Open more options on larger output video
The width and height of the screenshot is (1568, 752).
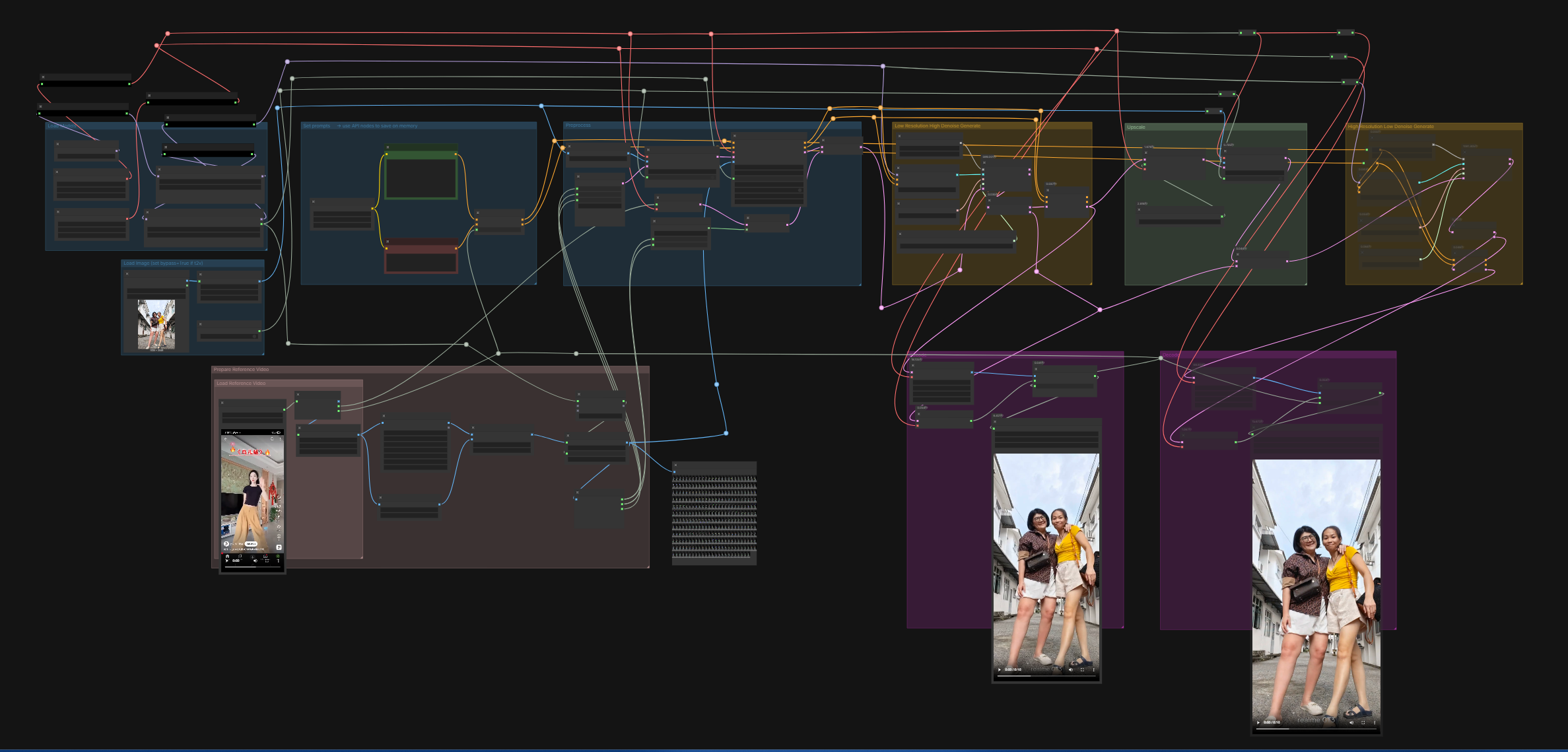tap(1375, 722)
